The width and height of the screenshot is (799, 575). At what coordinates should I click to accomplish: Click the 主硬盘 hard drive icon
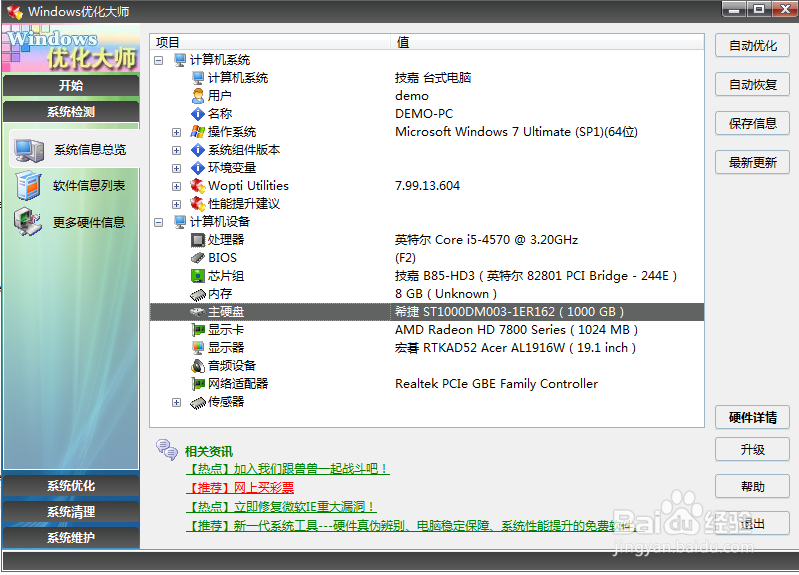(197, 312)
